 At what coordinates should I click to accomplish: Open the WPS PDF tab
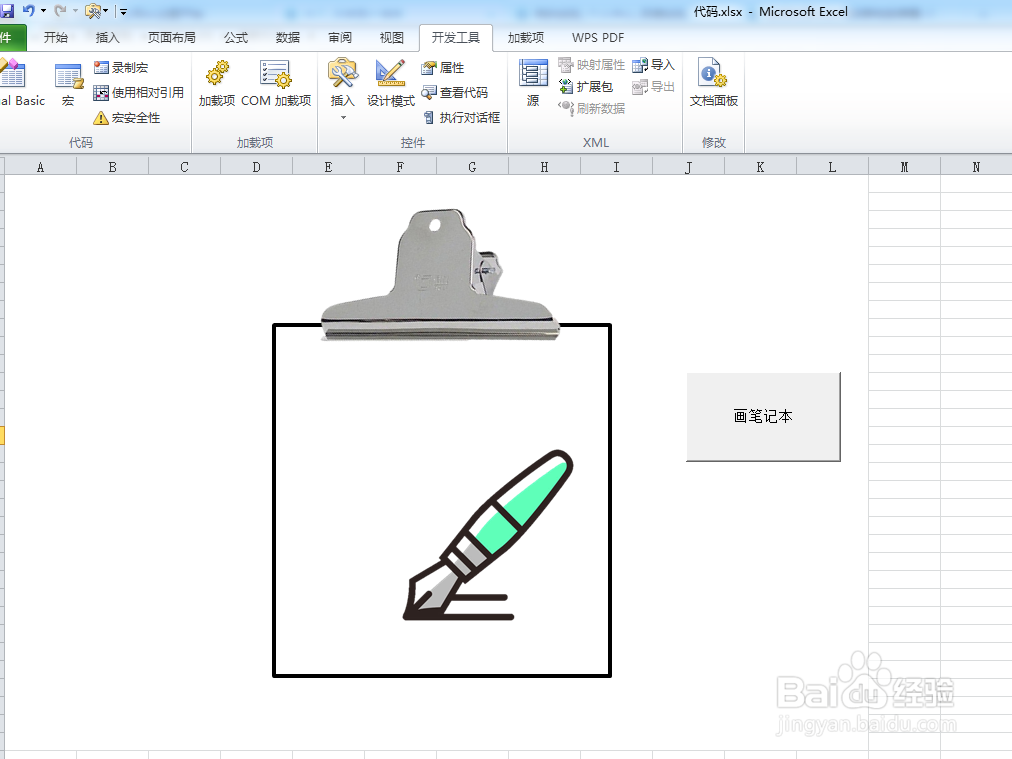[597, 38]
